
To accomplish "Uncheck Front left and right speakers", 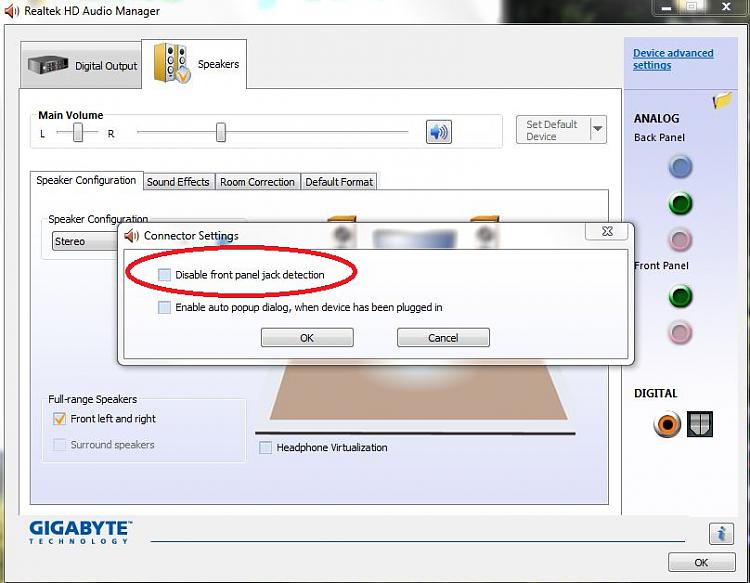I will pos(59,419).
